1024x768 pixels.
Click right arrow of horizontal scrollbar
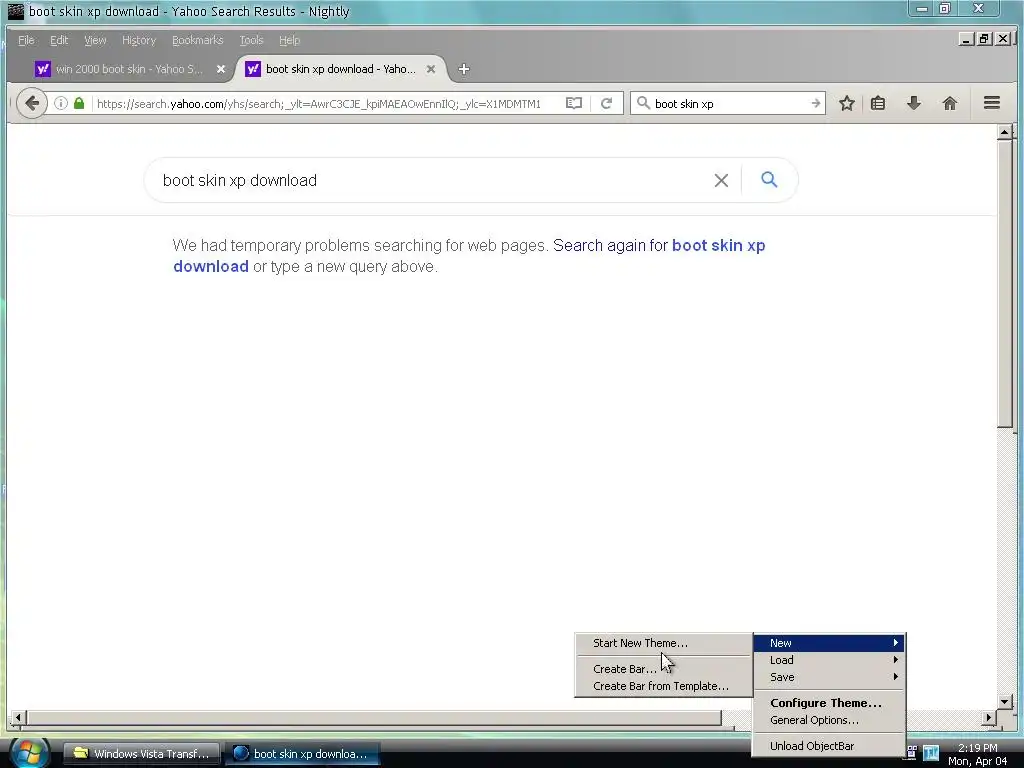pos(989,718)
